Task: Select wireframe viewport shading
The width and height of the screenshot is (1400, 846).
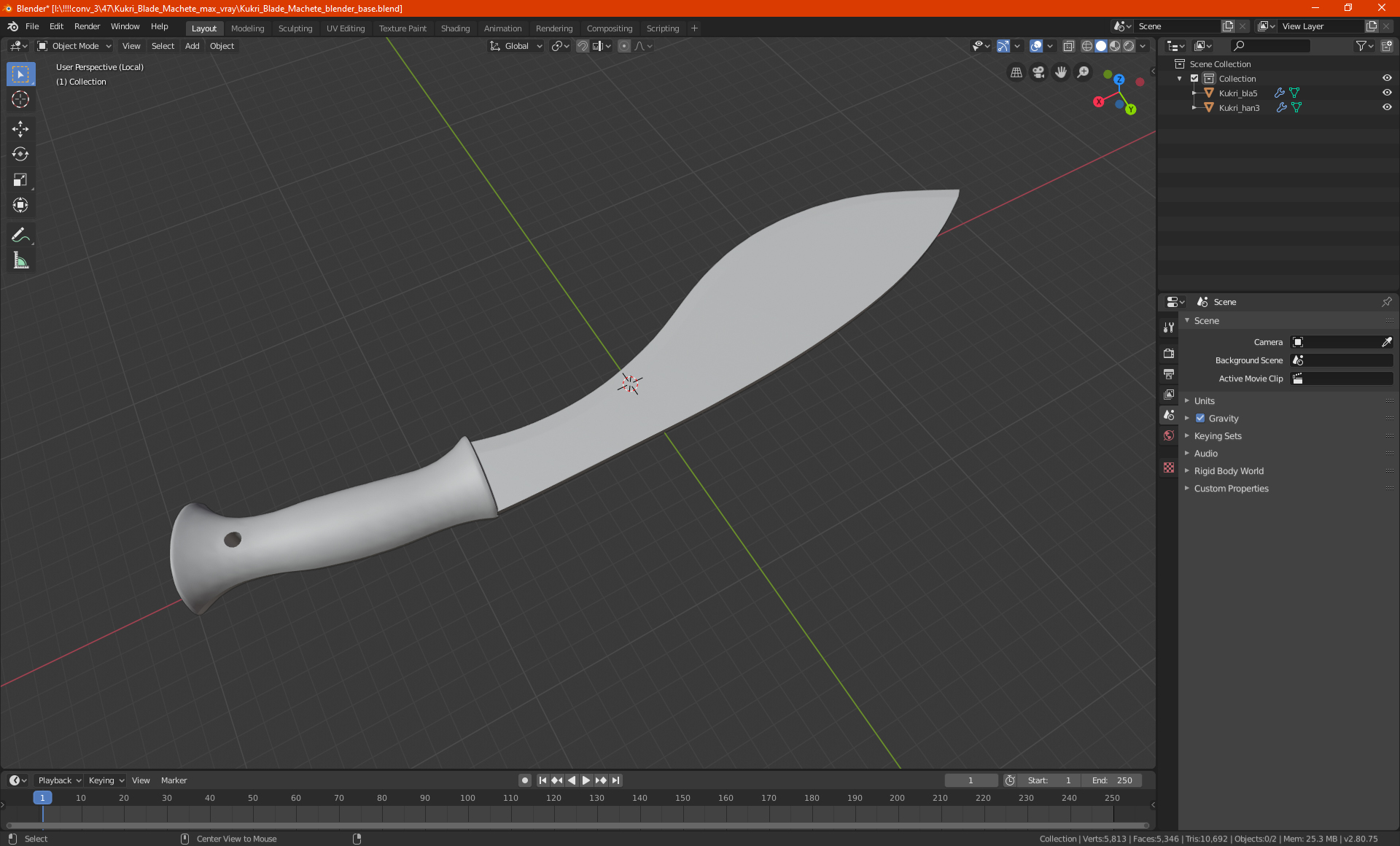Action: pos(1086,46)
